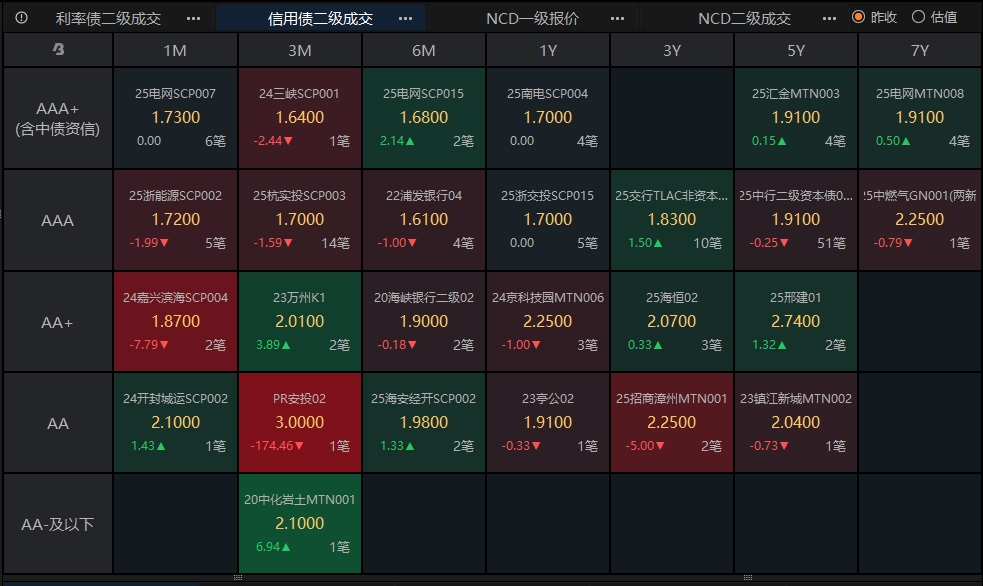Open the more options menu for 利率债二级成交
The width and height of the screenshot is (983, 586).
[194, 18]
